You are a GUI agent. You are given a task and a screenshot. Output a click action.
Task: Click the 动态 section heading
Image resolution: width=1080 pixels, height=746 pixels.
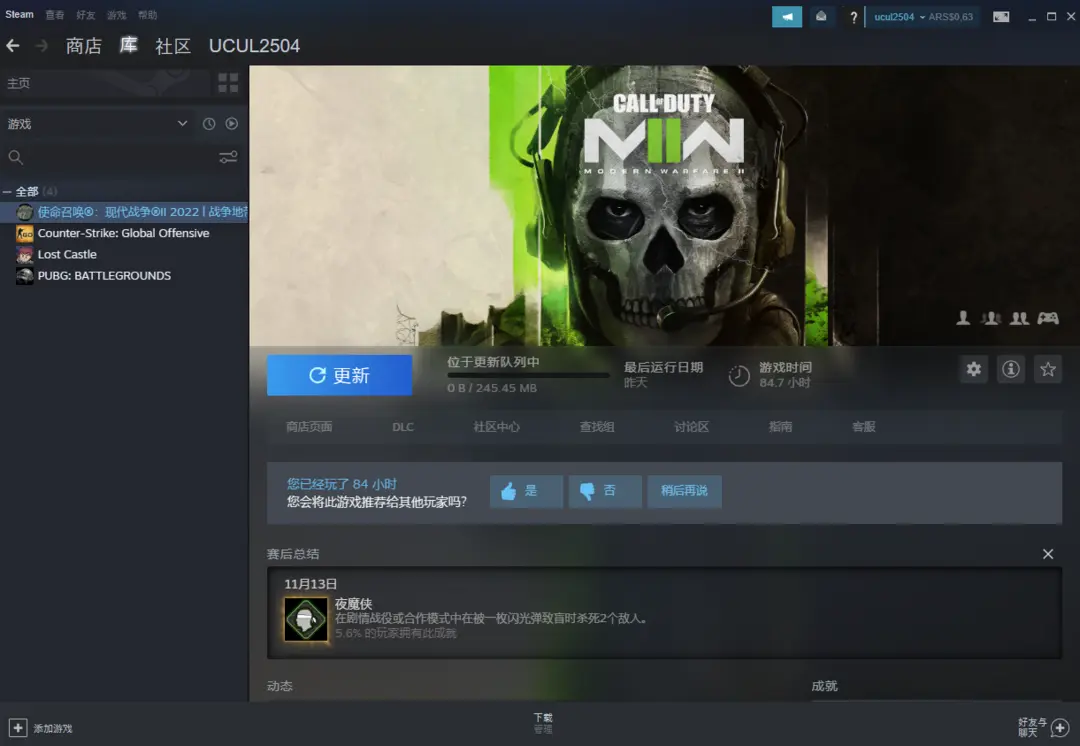(x=280, y=686)
